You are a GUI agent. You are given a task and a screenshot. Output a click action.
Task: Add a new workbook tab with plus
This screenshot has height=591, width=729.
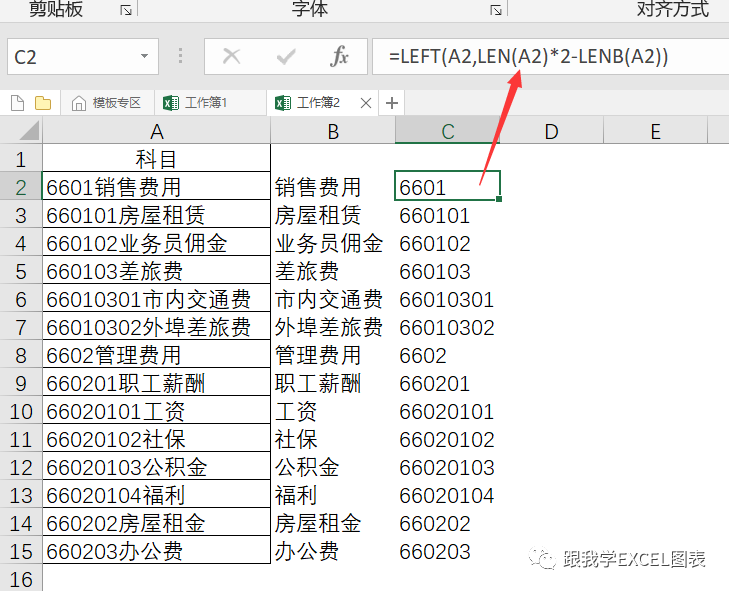[x=392, y=103]
